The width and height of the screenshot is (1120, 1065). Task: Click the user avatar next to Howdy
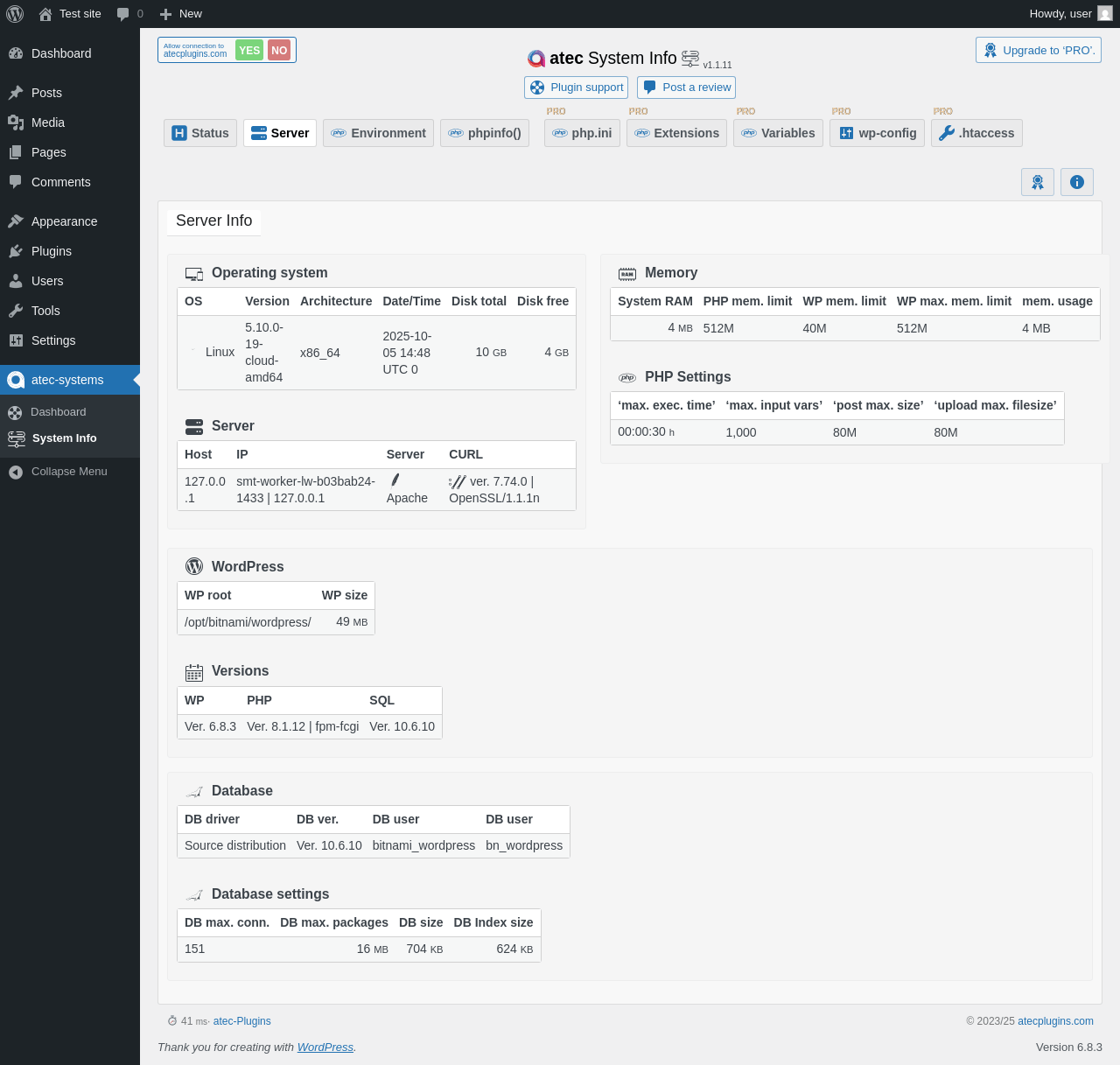point(1105,14)
